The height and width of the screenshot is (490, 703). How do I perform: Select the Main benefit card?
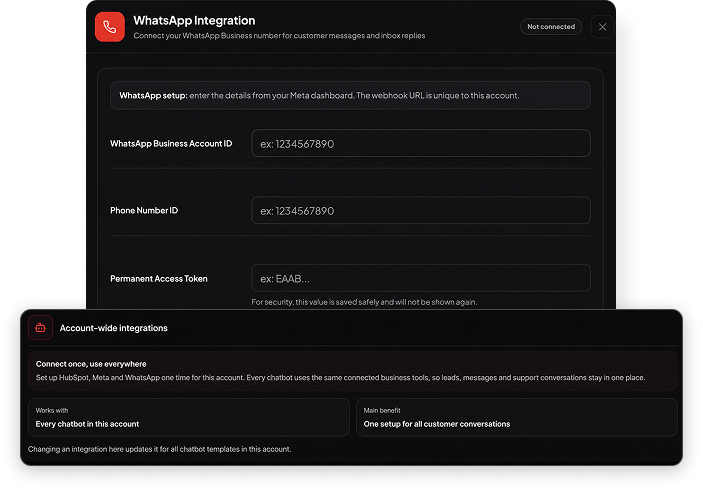click(516, 417)
